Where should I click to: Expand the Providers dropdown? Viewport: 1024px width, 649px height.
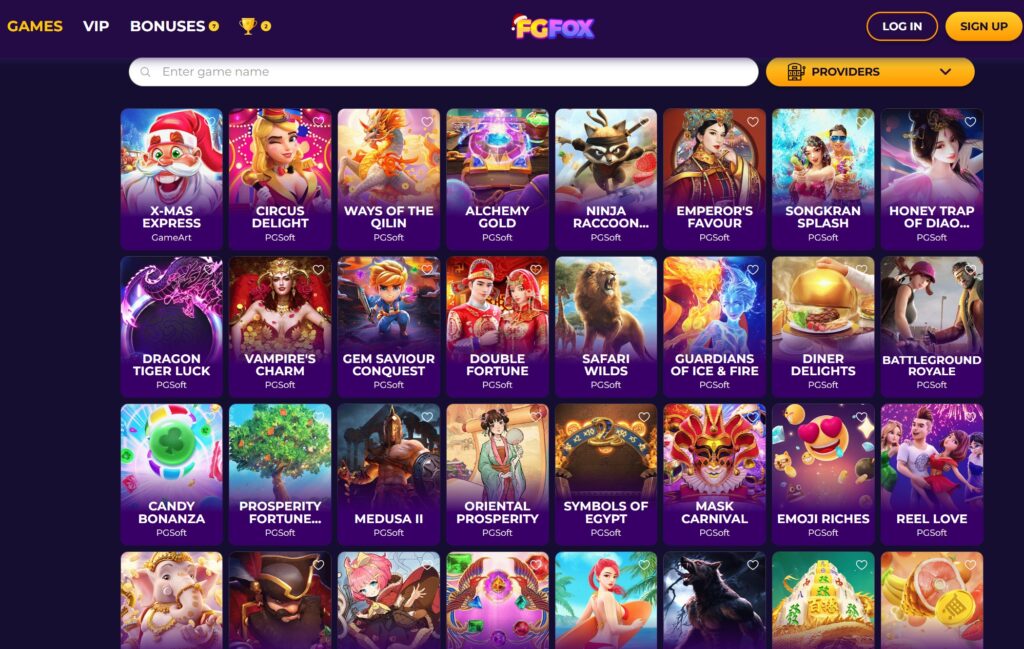click(870, 72)
